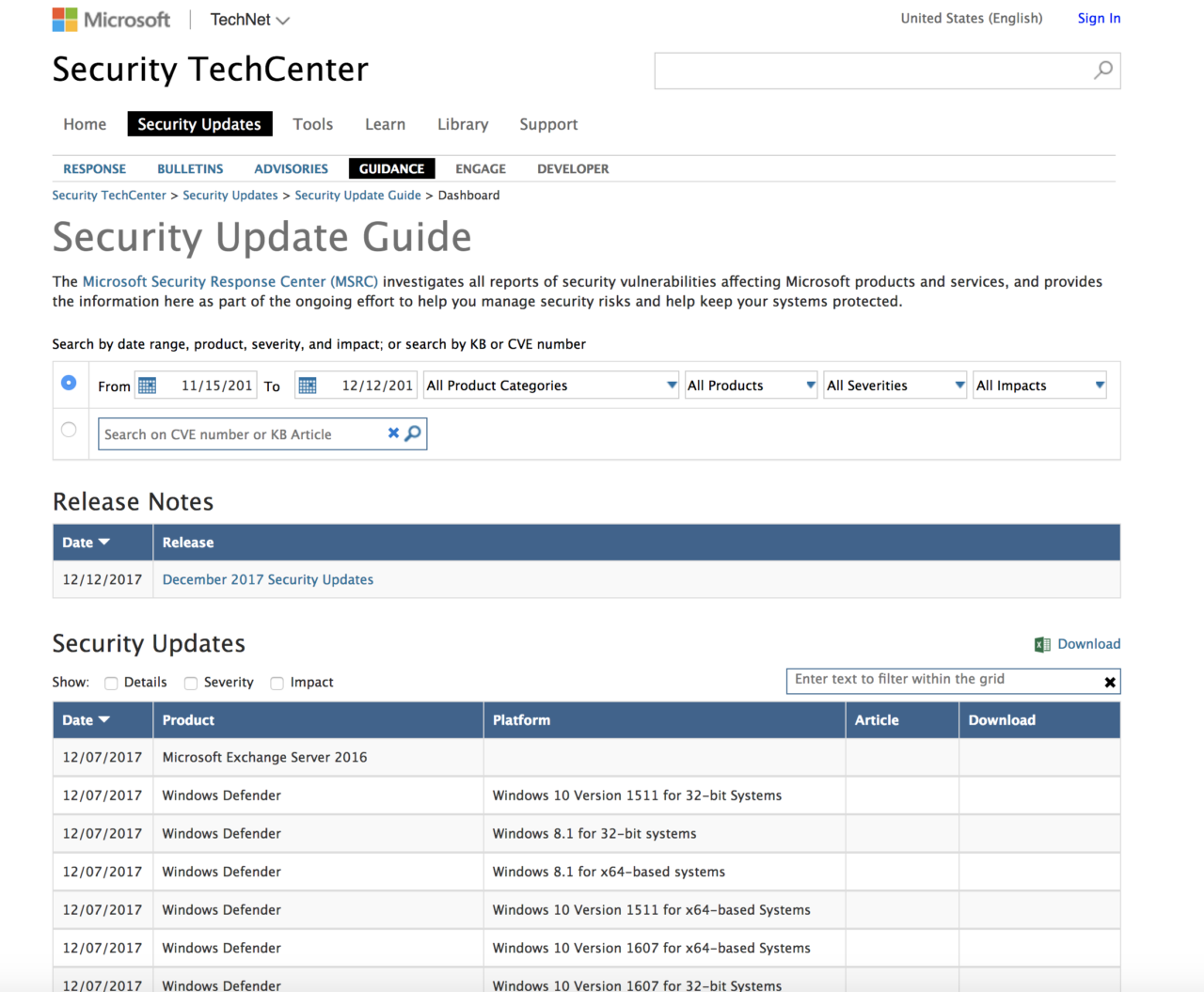Viewport: 1204px width, 992px height.
Task: Open the From date calendar icon
Action: coord(148,386)
